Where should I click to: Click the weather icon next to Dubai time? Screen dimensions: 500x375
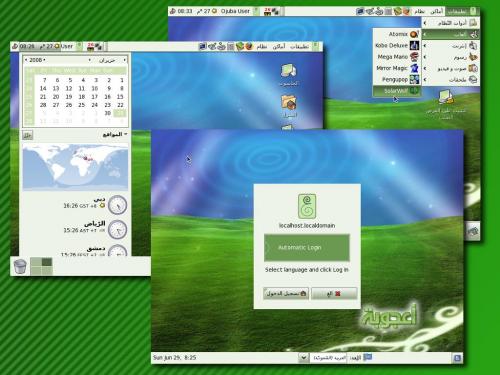(102, 206)
